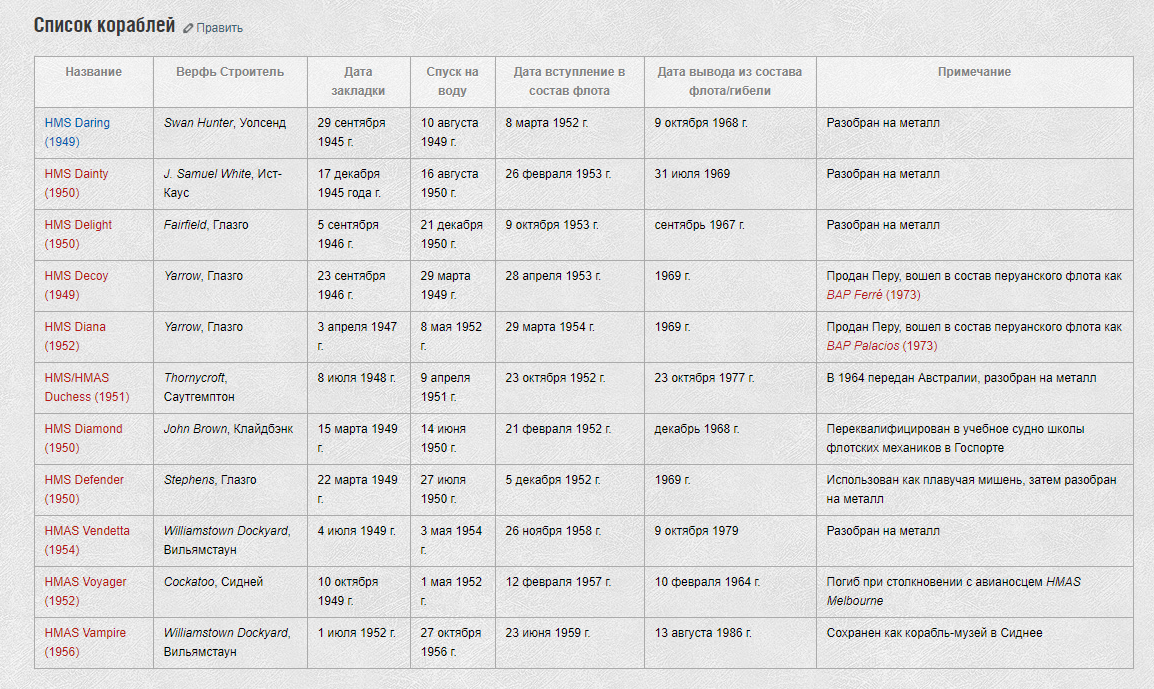Viewport: 1154px width, 689px height.
Task: Click the Переквалифицирован в учебное судно note
Action: (x=974, y=438)
